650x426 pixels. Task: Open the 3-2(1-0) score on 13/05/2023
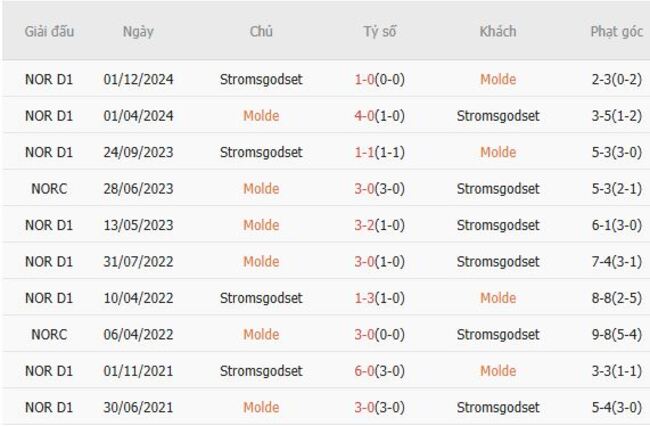click(379, 225)
